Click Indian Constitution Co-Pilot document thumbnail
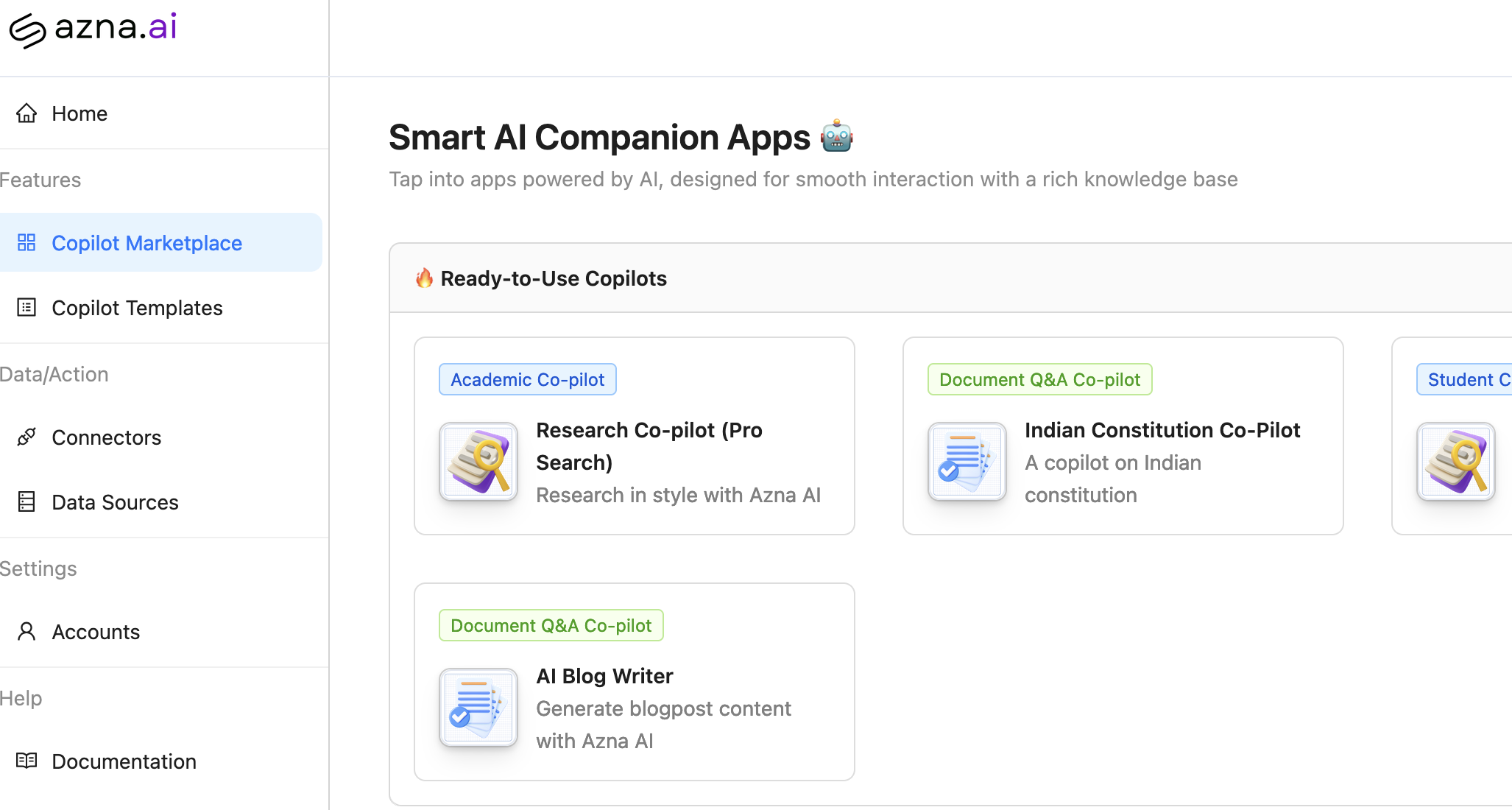This screenshot has height=810, width=1512. (967, 462)
